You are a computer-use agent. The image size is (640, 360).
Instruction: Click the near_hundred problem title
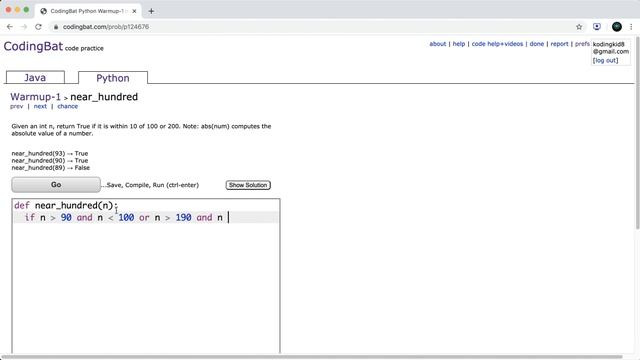pyautogui.click(x=104, y=97)
